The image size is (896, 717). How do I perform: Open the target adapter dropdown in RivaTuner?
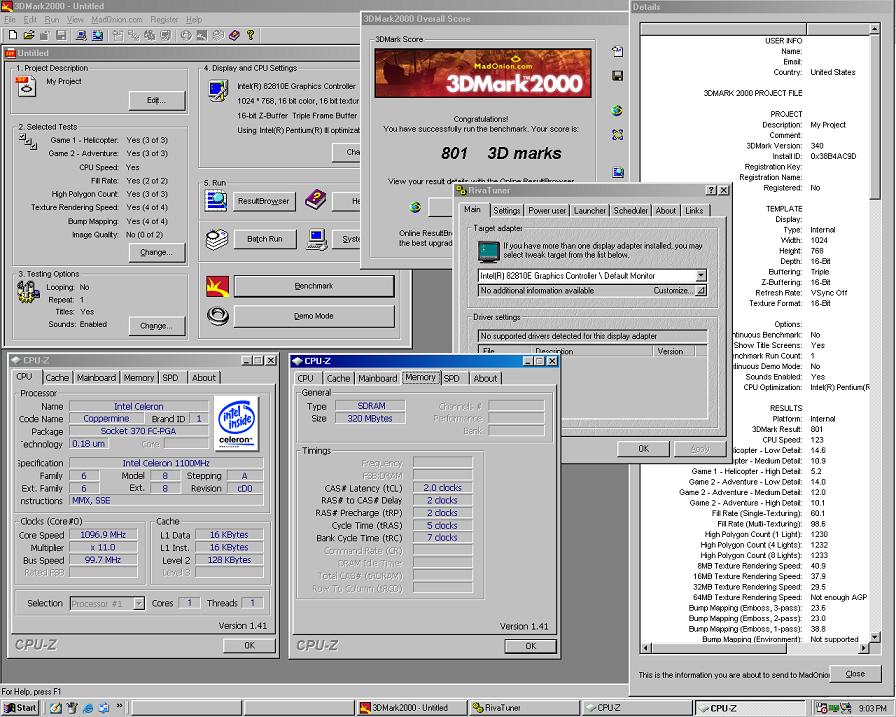coord(701,275)
